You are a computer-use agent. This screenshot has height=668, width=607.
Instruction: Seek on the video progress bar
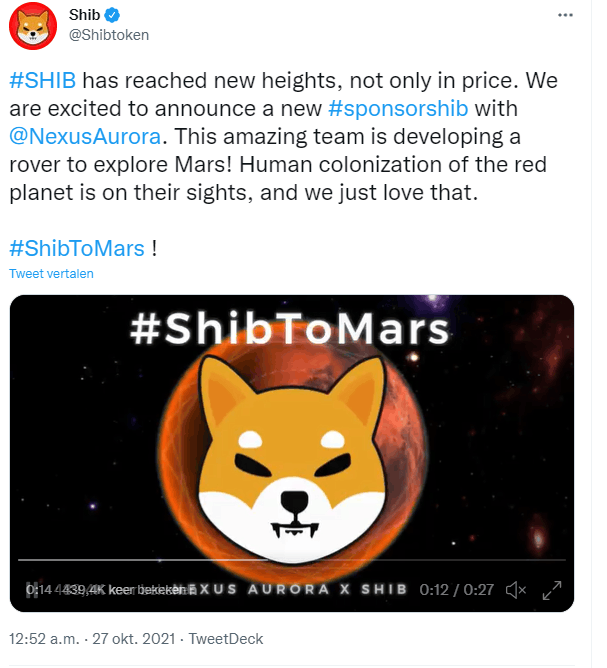click(290, 560)
